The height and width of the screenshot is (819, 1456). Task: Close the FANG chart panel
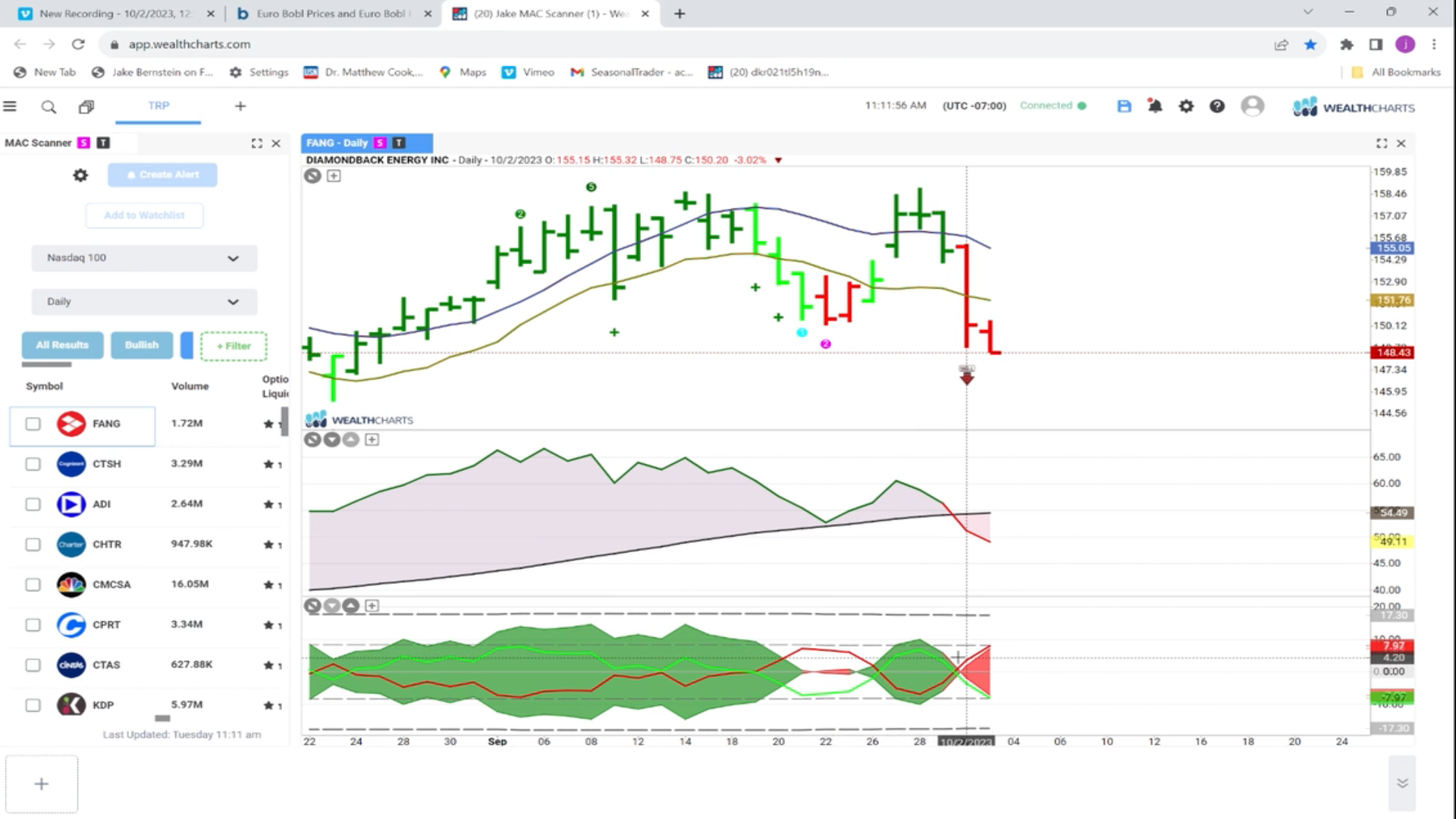(x=1401, y=143)
